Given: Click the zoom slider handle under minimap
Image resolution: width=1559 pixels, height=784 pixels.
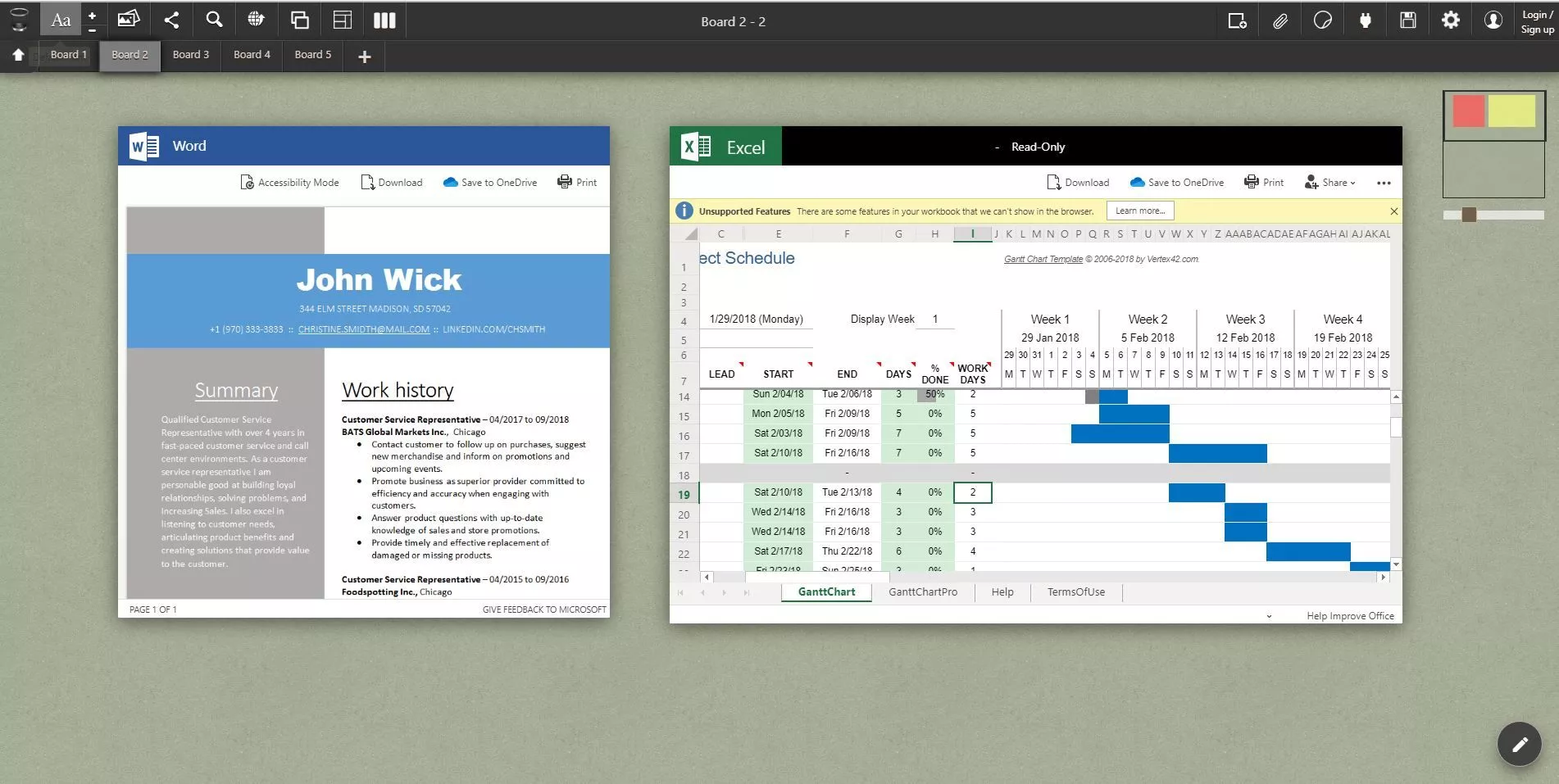Looking at the screenshot, I should pos(1469,215).
